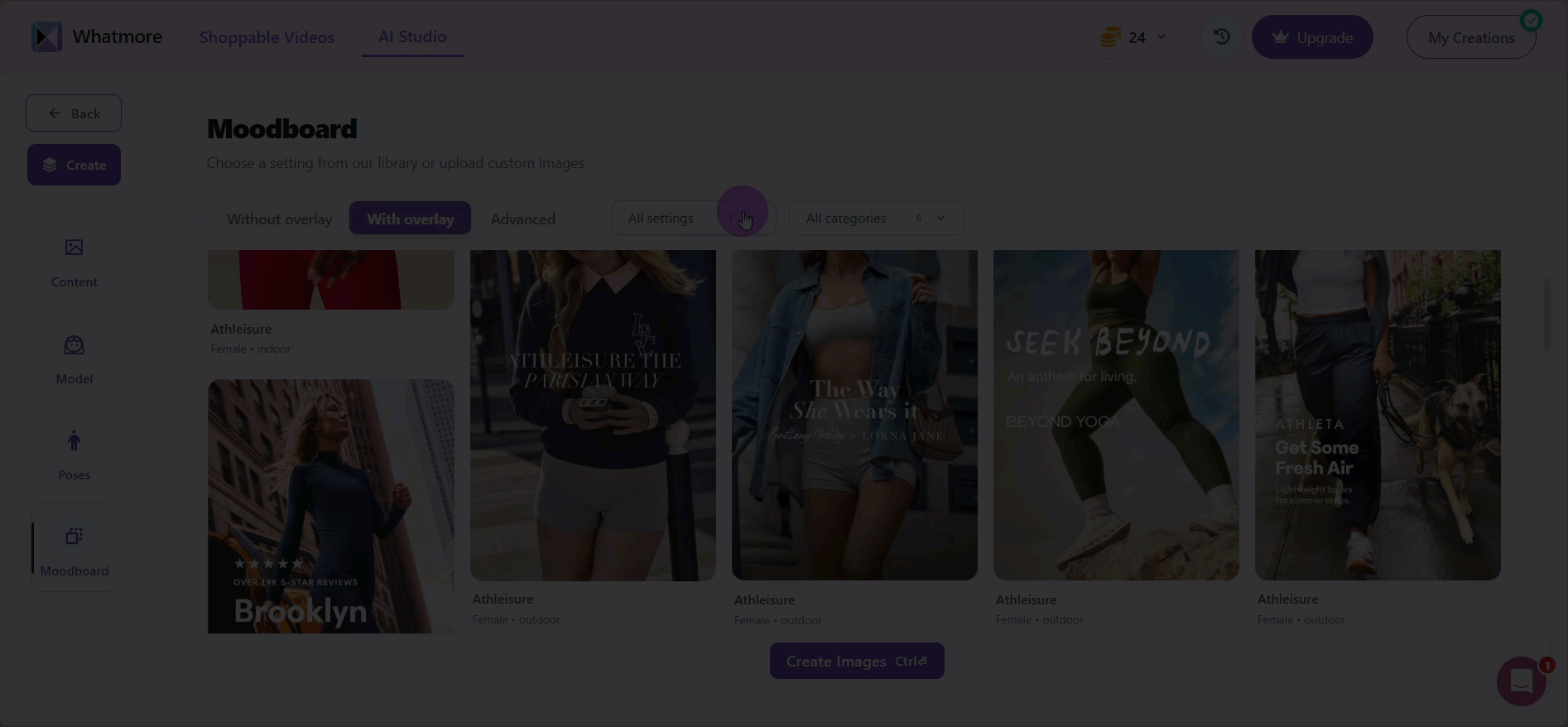Click the credits coins icon

pyautogui.click(x=1110, y=37)
